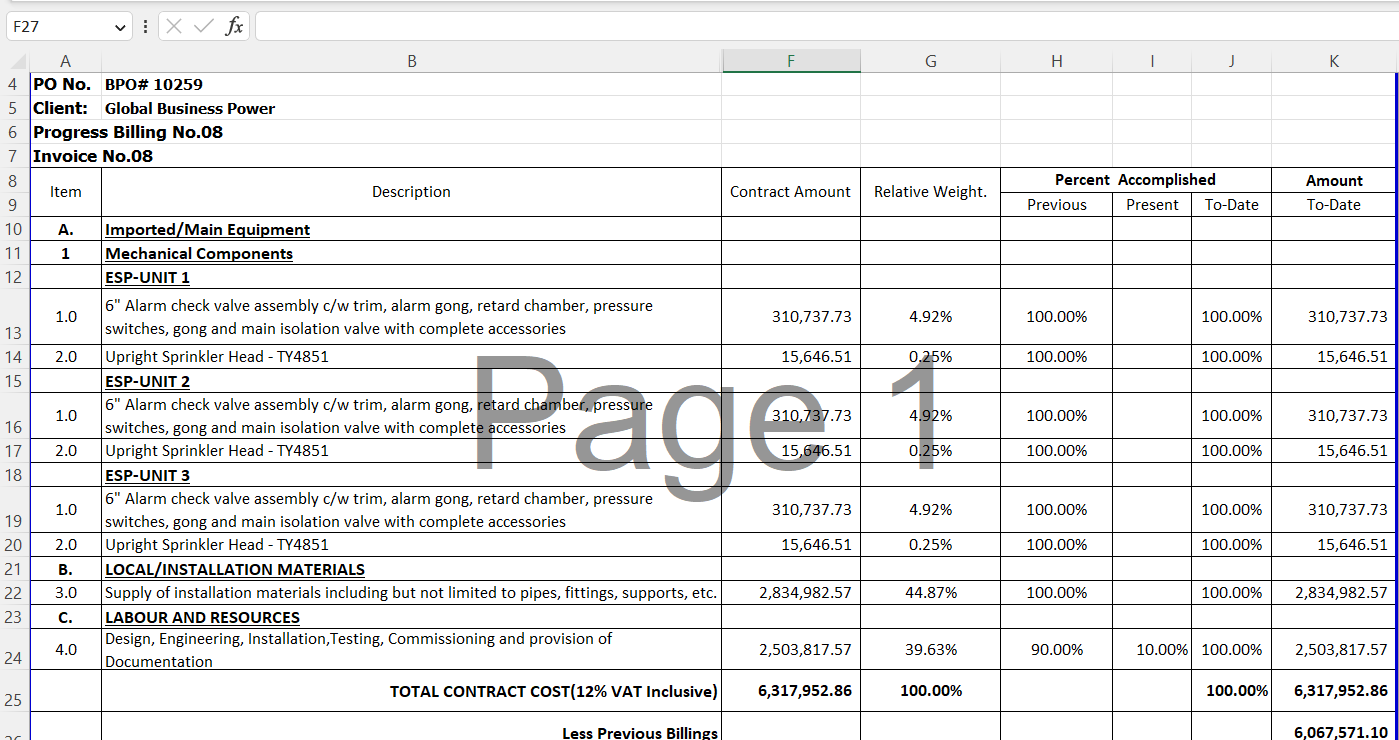The image size is (1399, 740).
Task: Select the 90.00% previous percent cell
Action: [1056, 649]
